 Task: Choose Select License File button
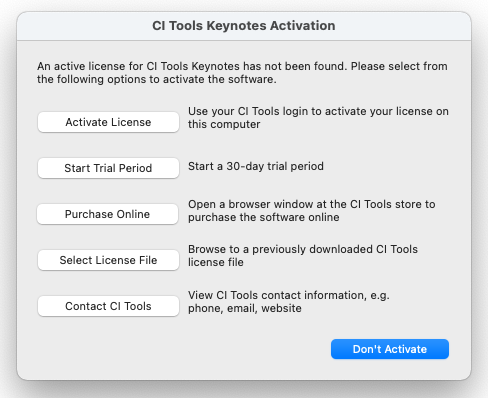click(108, 260)
